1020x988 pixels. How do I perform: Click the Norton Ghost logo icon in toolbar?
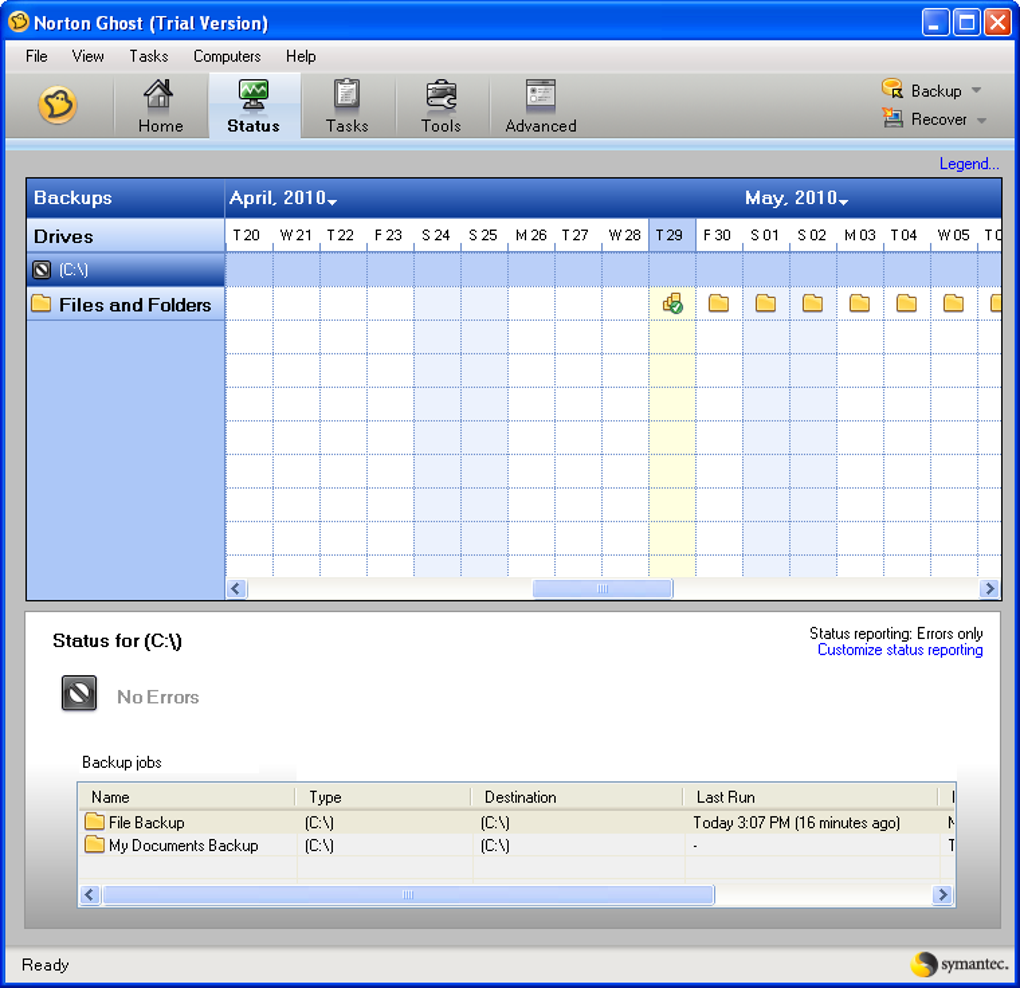57,105
